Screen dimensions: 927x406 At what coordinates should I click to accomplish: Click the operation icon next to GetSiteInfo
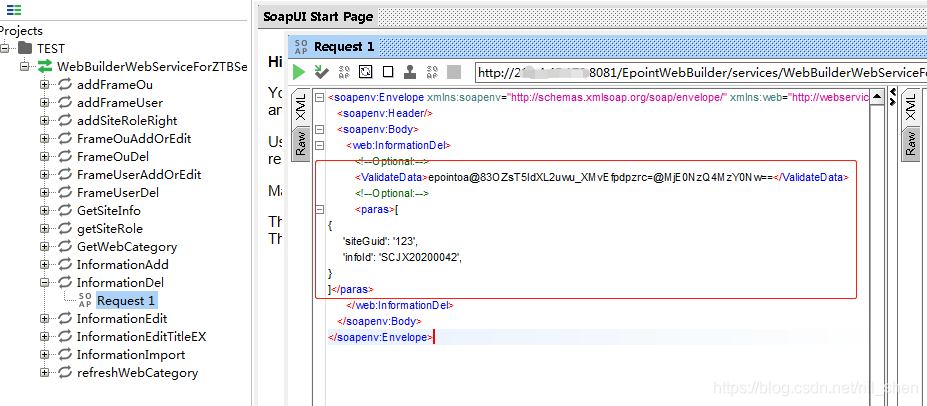coord(64,210)
